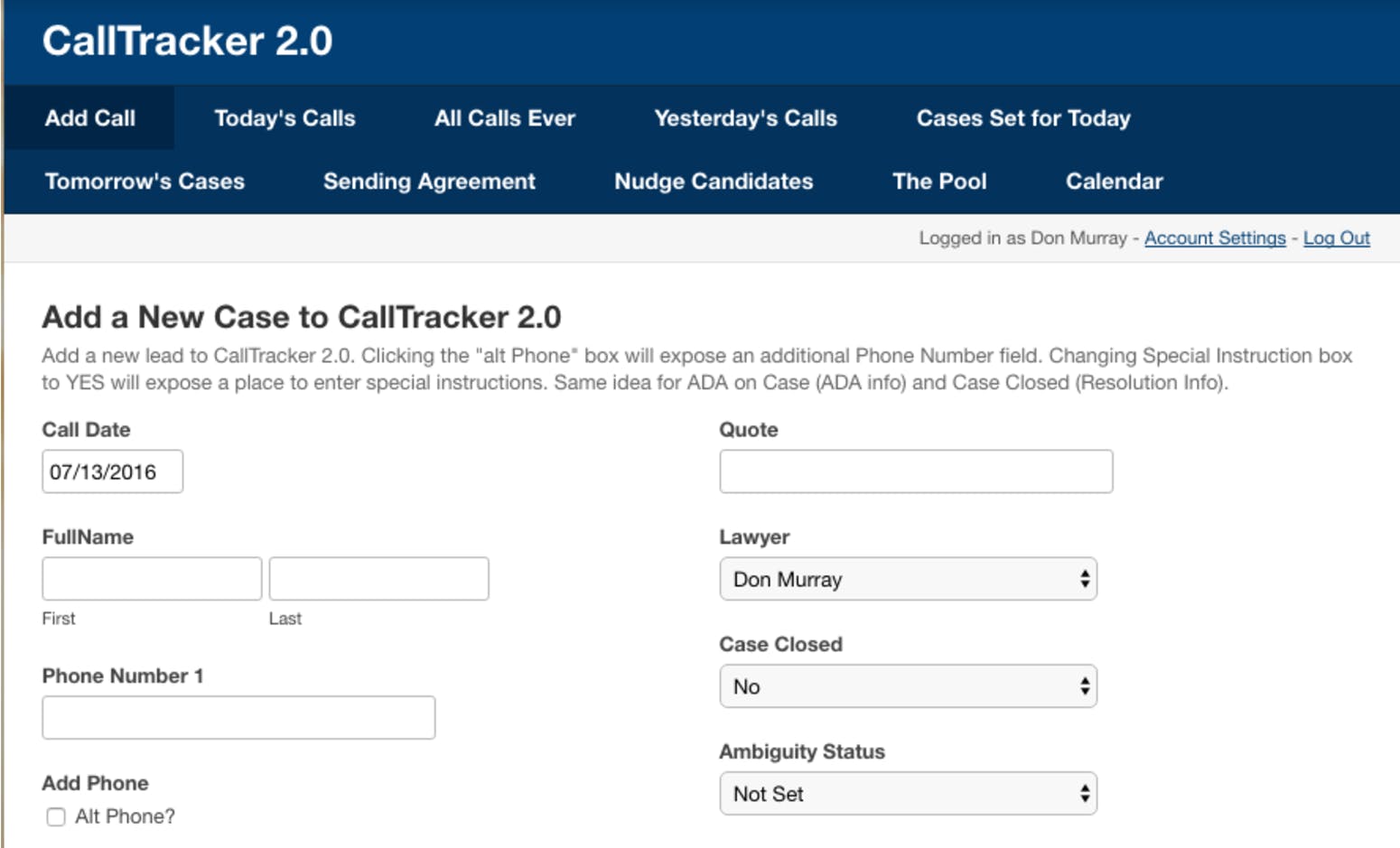Open All Calls Ever page
The image size is (1400, 848).
click(x=504, y=117)
